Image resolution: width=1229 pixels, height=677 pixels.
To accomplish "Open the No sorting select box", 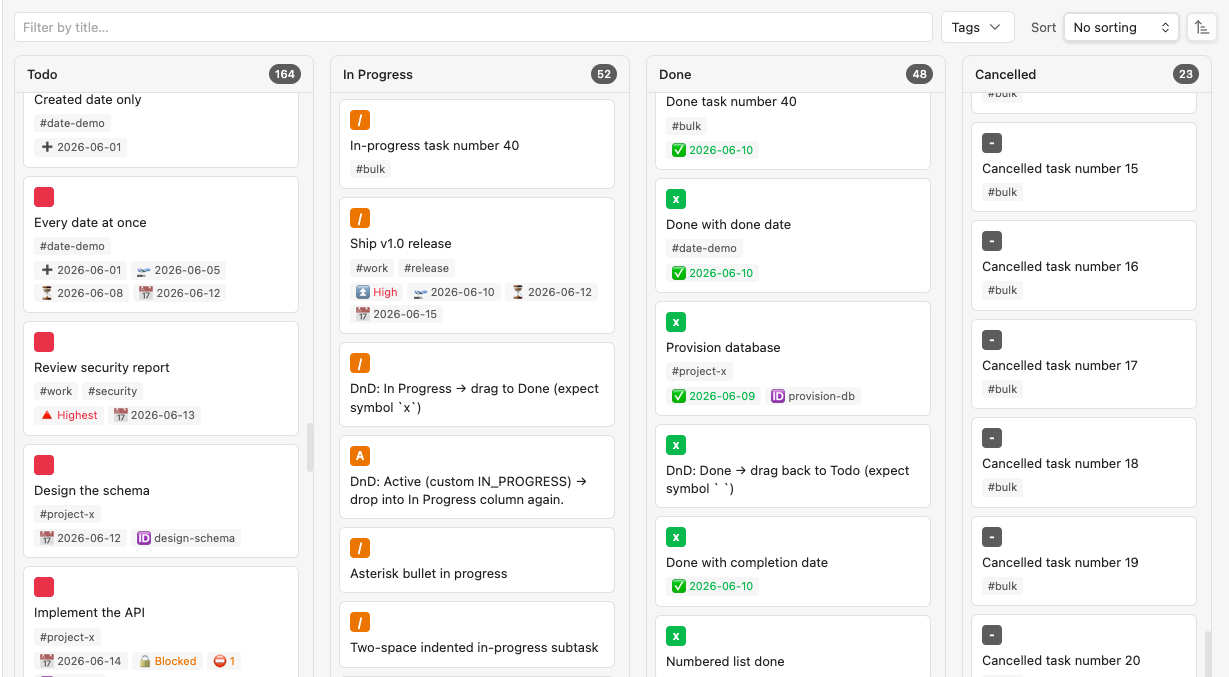I will 1121,28.
